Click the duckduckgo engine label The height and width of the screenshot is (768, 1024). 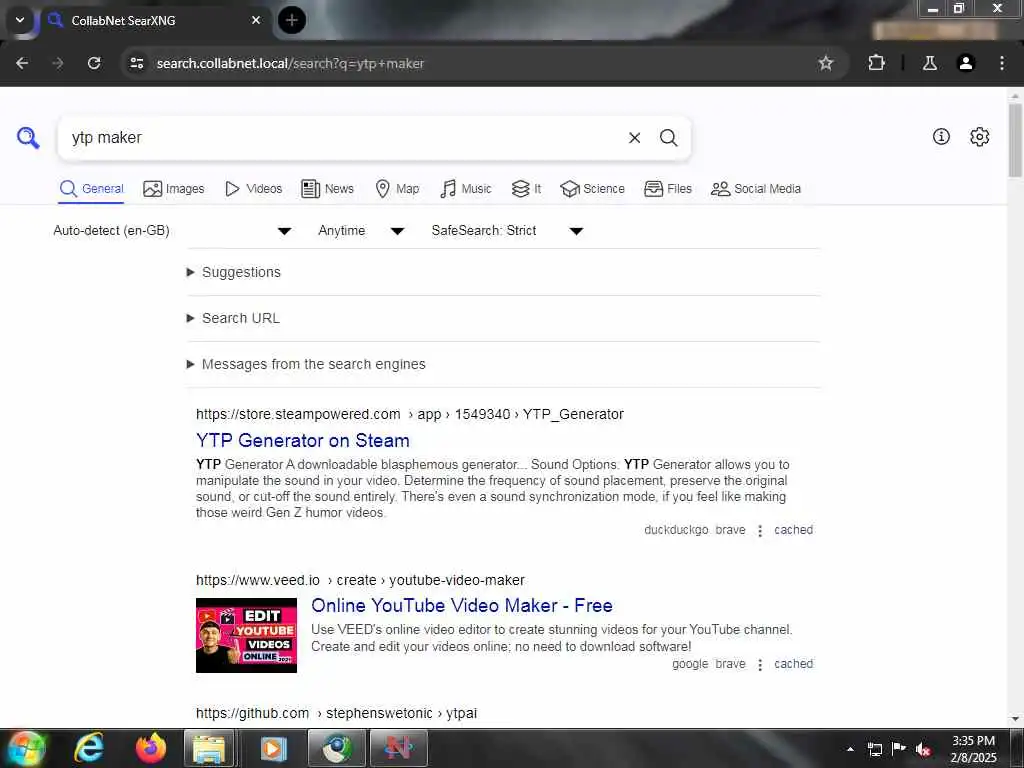676,530
